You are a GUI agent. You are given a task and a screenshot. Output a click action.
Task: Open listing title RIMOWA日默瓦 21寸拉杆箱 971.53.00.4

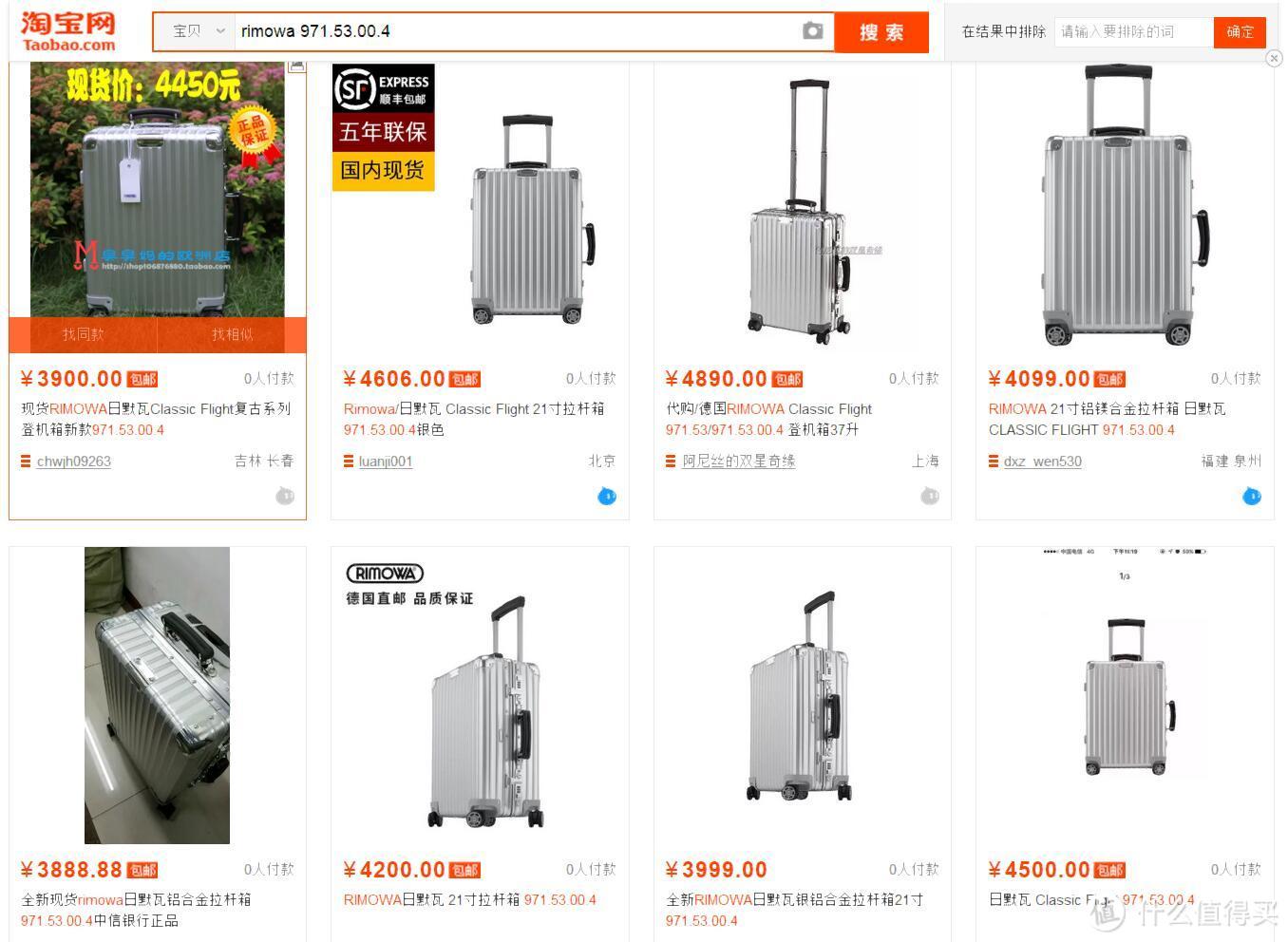470,899
